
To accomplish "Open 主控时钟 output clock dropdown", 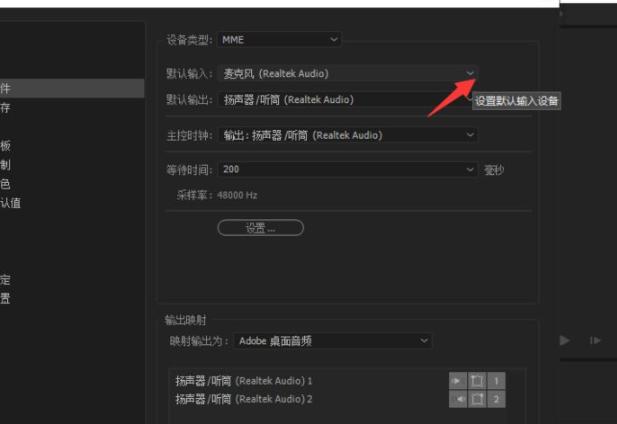I will (x=348, y=135).
